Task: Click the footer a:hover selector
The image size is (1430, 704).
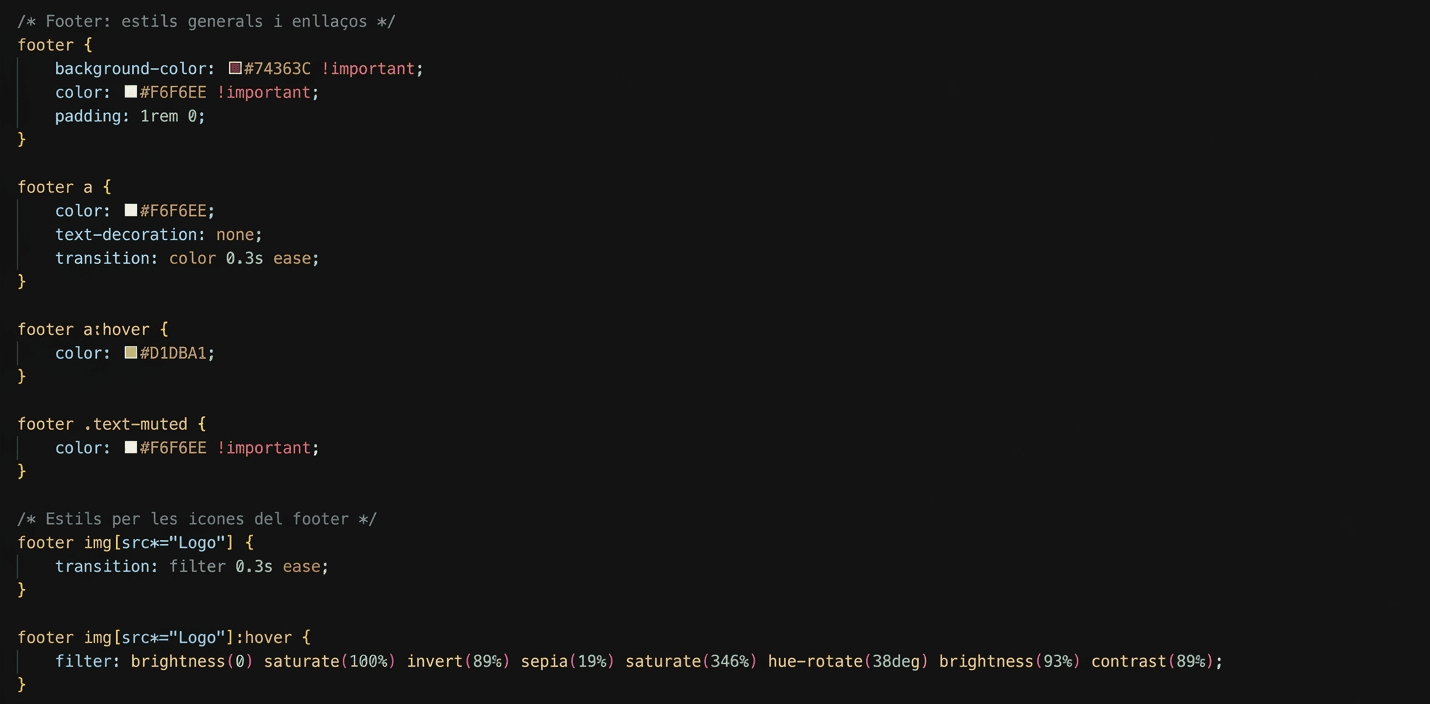Action: coord(83,329)
